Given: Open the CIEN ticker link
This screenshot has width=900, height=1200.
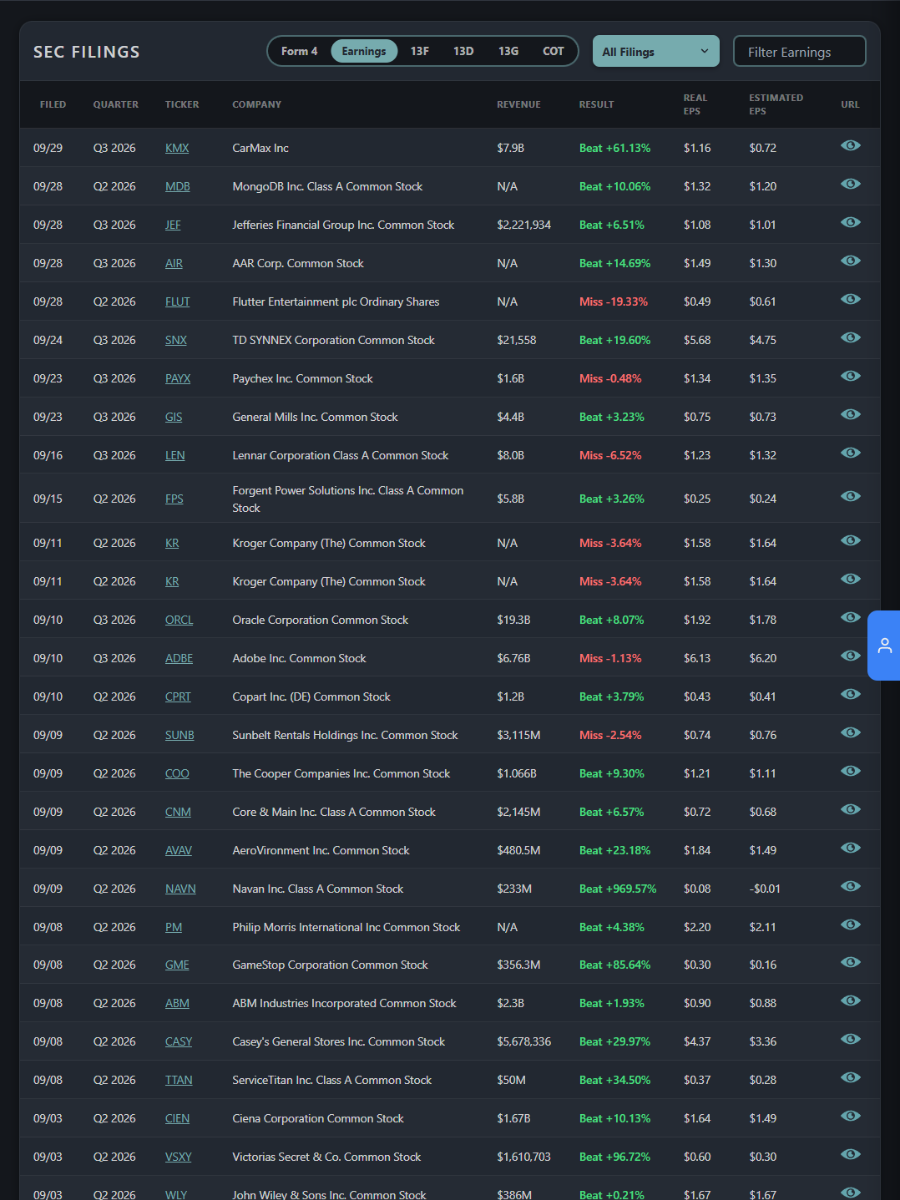Looking at the screenshot, I should [x=177, y=1119].
